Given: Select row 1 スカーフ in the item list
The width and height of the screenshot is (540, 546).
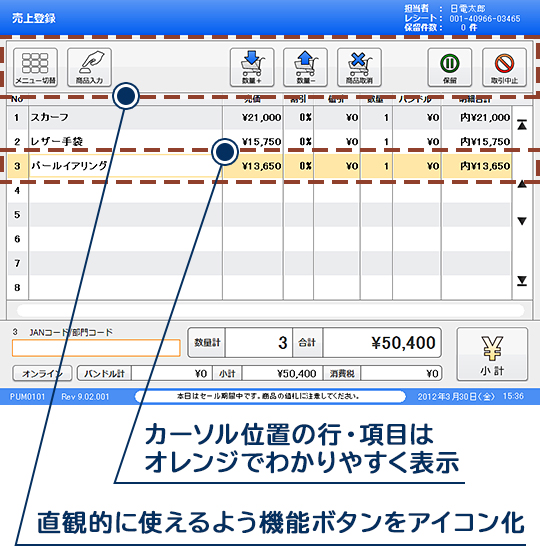Looking at the screenshot, I should 259,117.
